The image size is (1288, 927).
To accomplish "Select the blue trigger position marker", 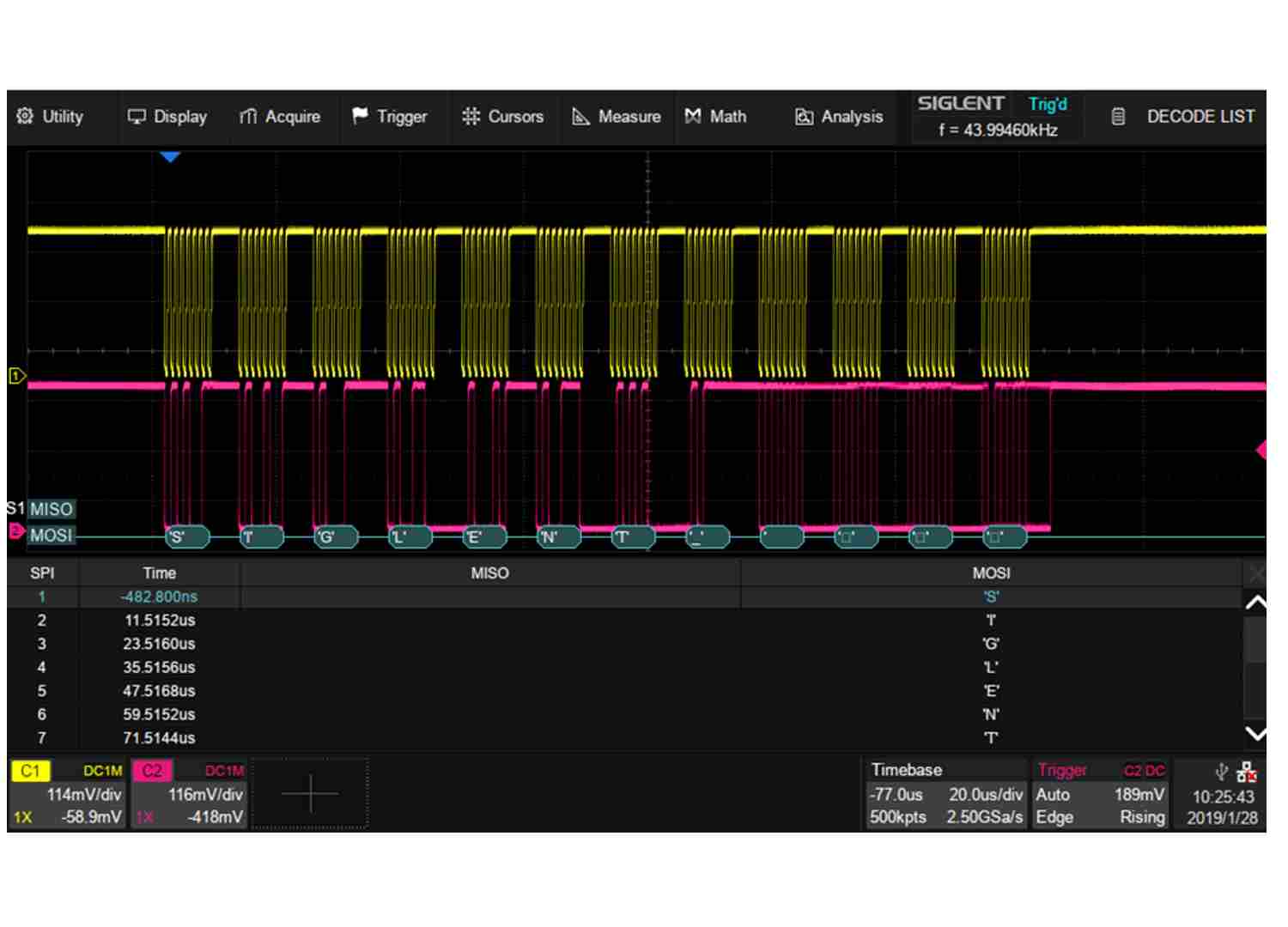I will pyautogui.click(x=170, y=157).
